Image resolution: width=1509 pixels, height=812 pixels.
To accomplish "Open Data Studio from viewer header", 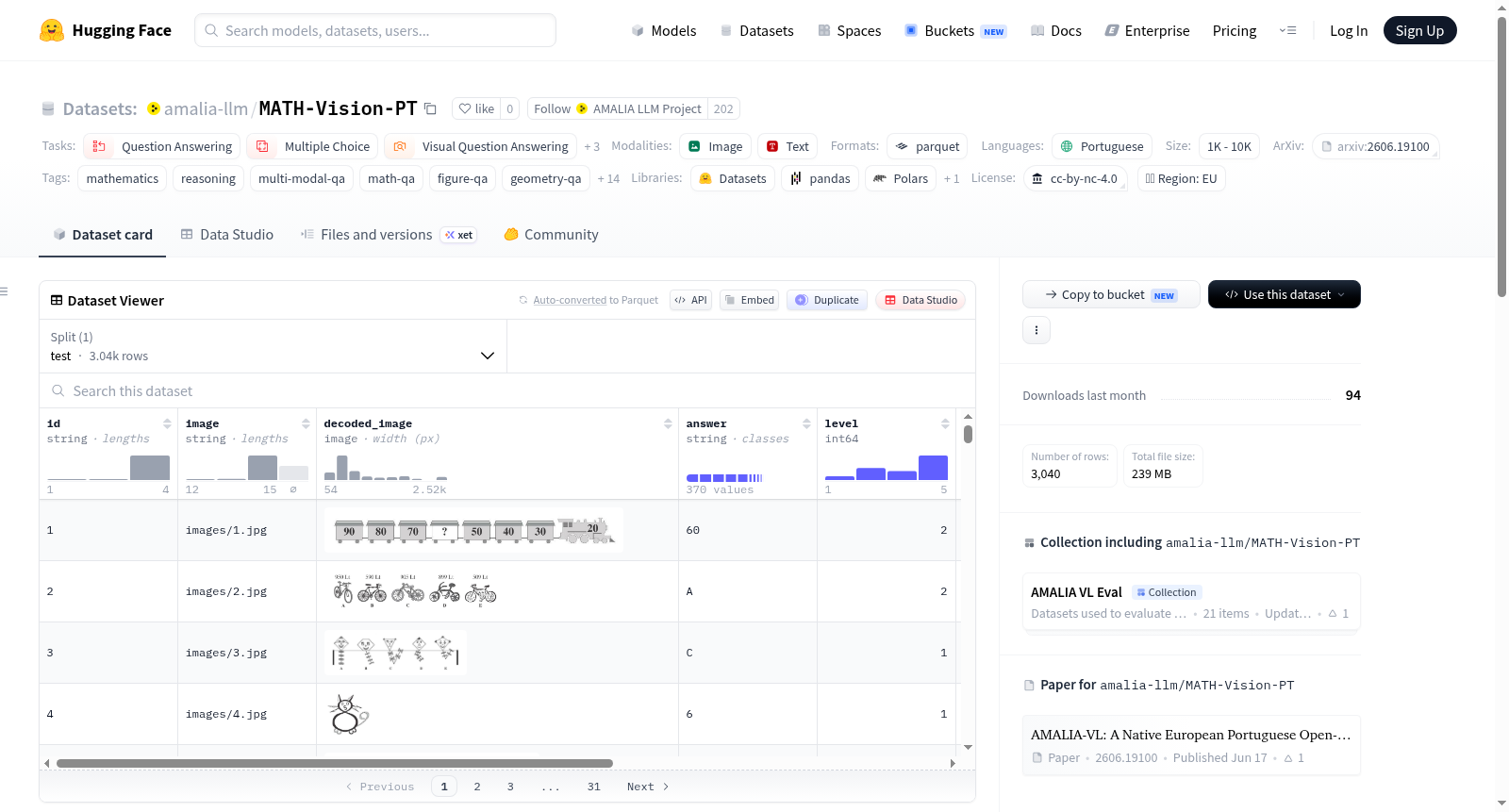I will coord(920,300).
